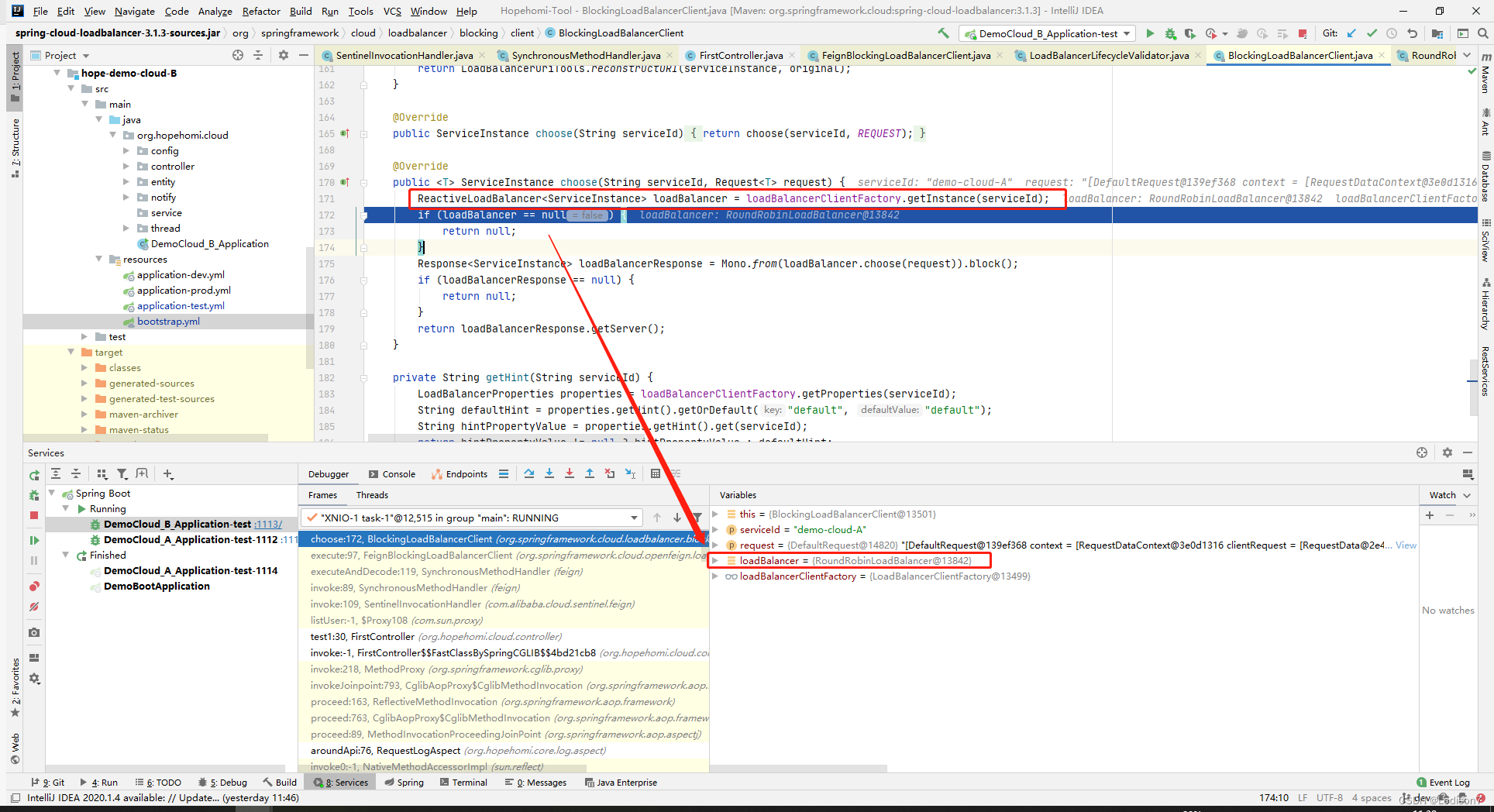The height and width of the screenshot is (812, 1494).
Task: Click View Breakpoints red circles icon
Action: click(34, 587)
